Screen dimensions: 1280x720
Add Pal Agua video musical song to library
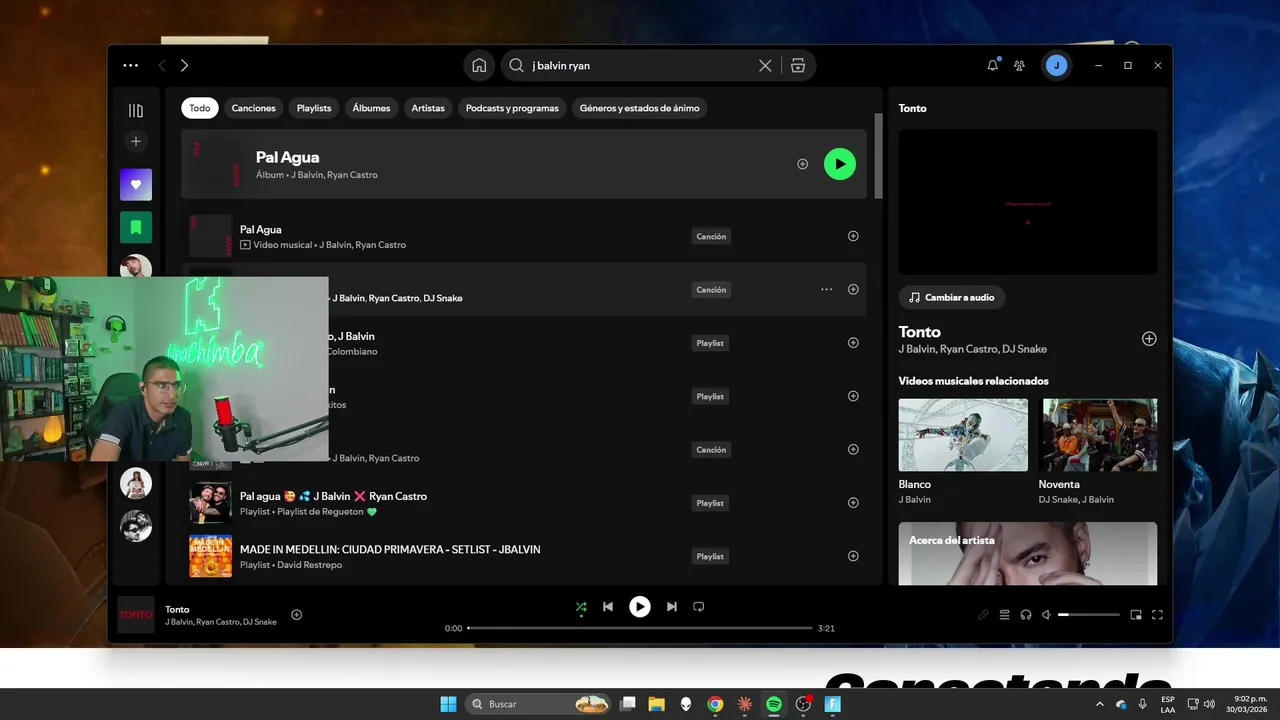point(853,236)
